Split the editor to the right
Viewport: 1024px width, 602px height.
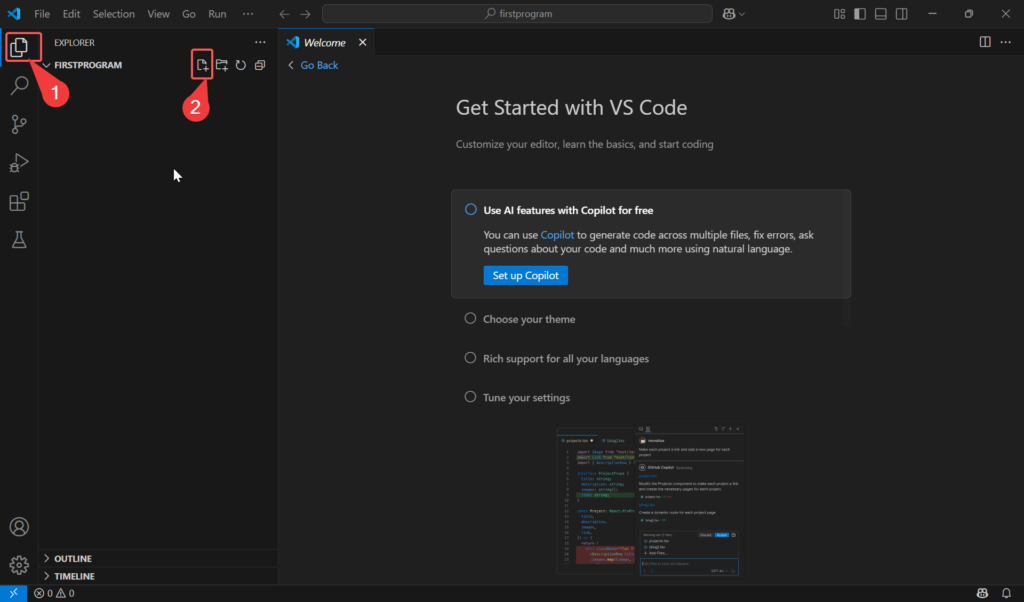pos(985,42)
